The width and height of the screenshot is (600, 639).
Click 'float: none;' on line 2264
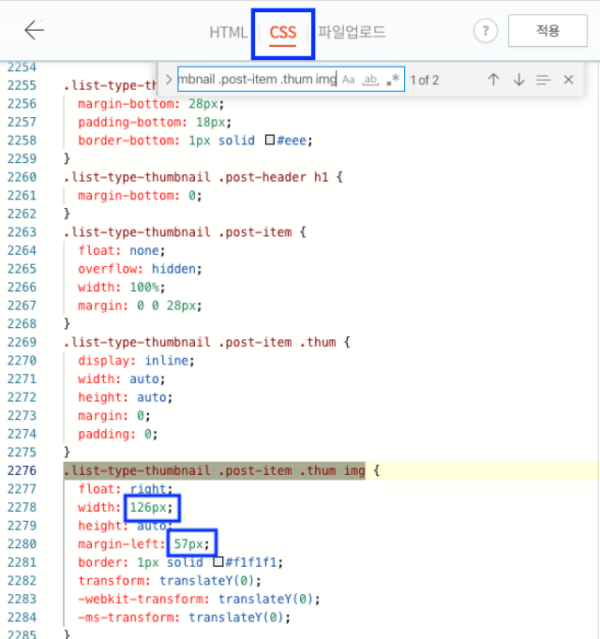pos(121,250)
